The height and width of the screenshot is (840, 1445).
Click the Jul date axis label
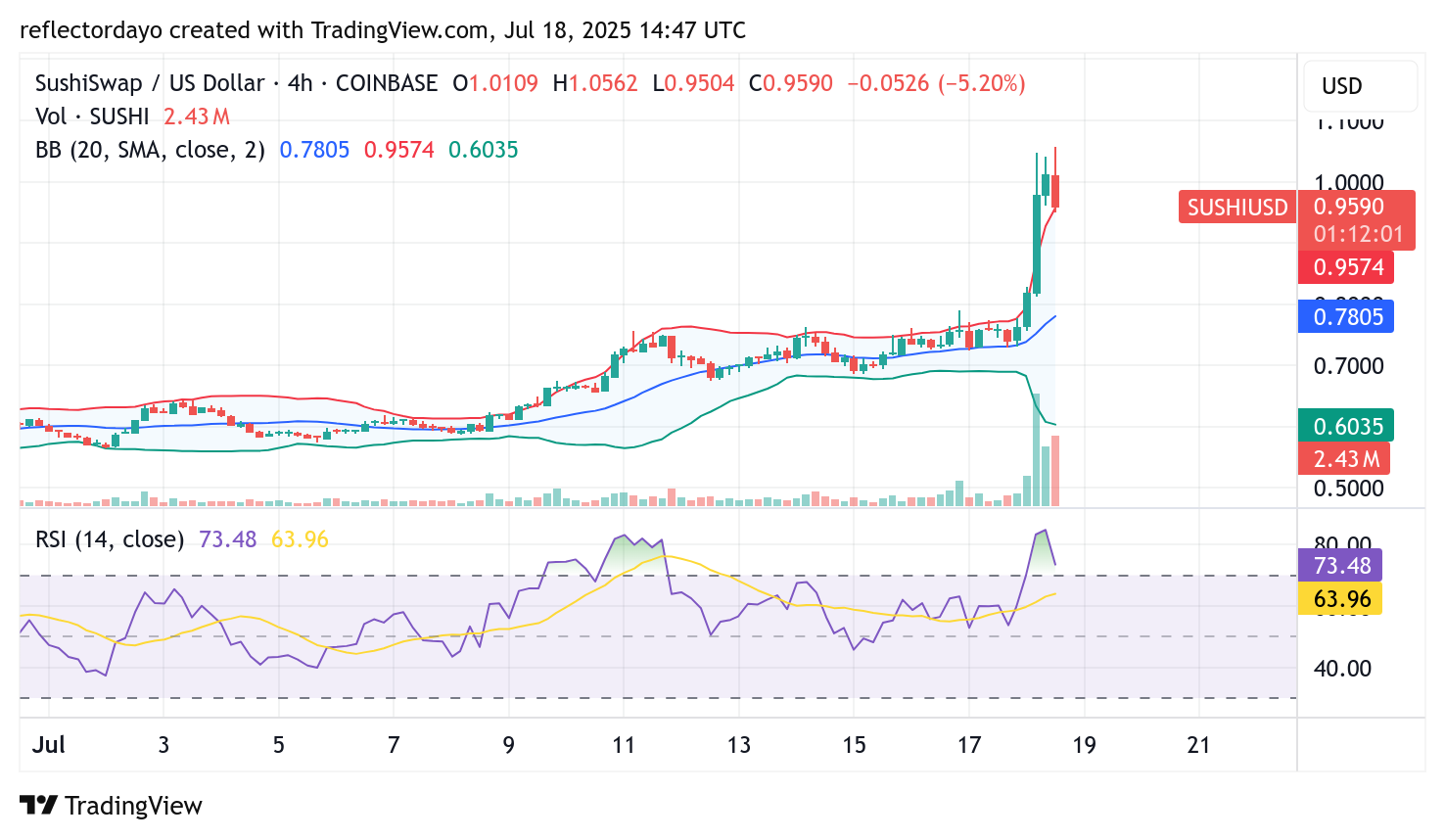pyautogui.click(x=49, y=745)
